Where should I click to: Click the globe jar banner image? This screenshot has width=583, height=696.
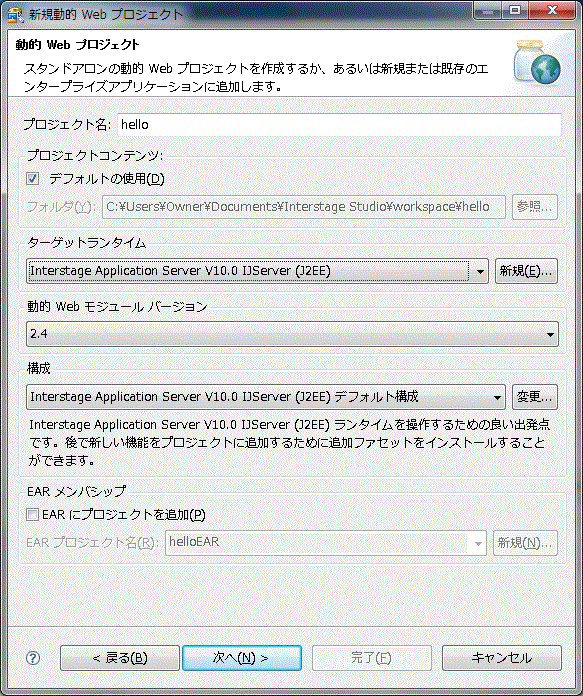(x=536, y=62)
